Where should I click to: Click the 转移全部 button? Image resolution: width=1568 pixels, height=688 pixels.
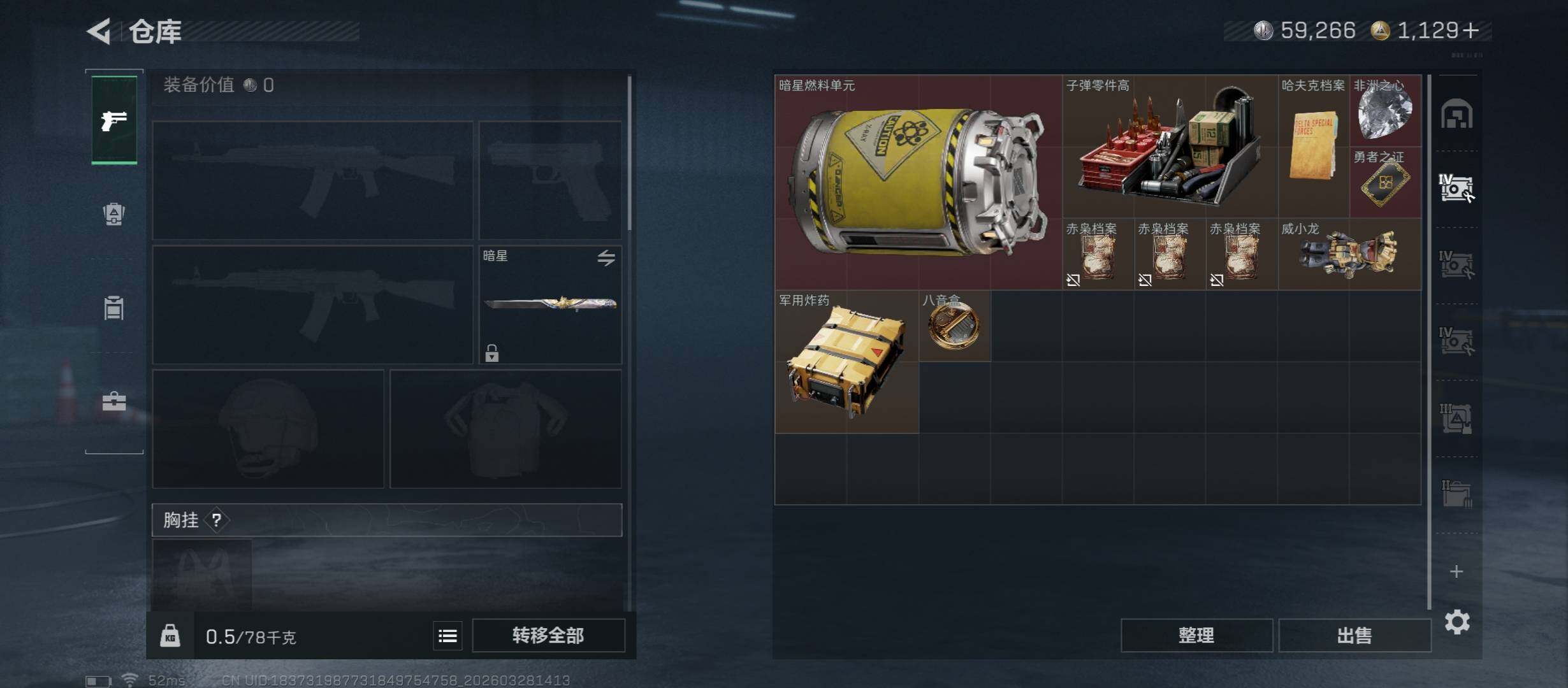(548, 636)
